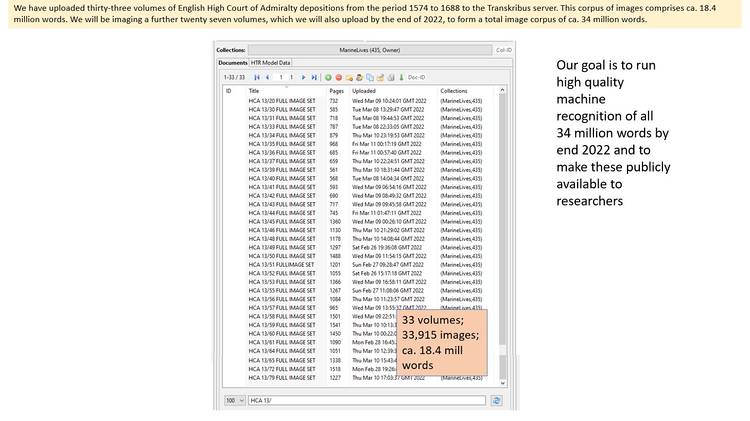Go to next page of documents

[x=304, y=77]
